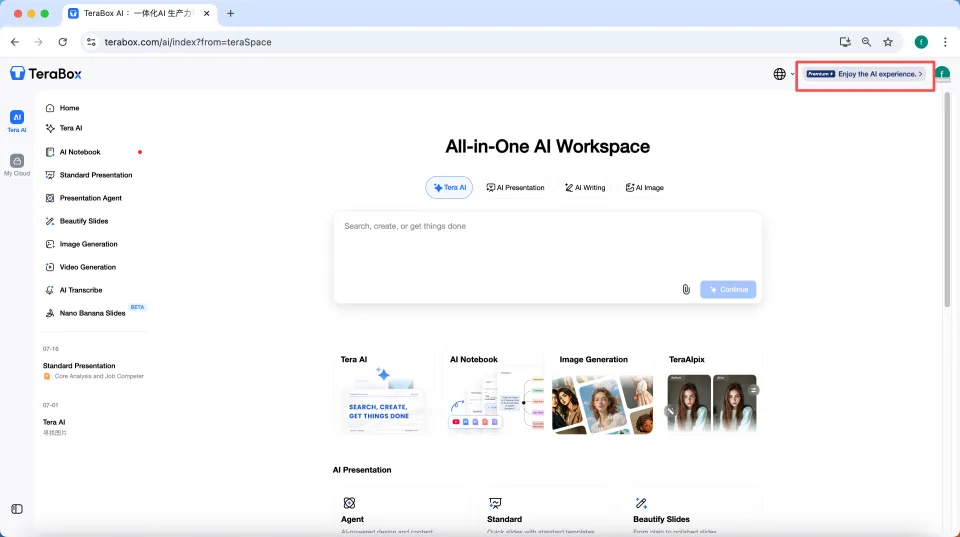View site information icon in the address bar
The height and width of the screenshot is (537, 960).
coord(91,42)
